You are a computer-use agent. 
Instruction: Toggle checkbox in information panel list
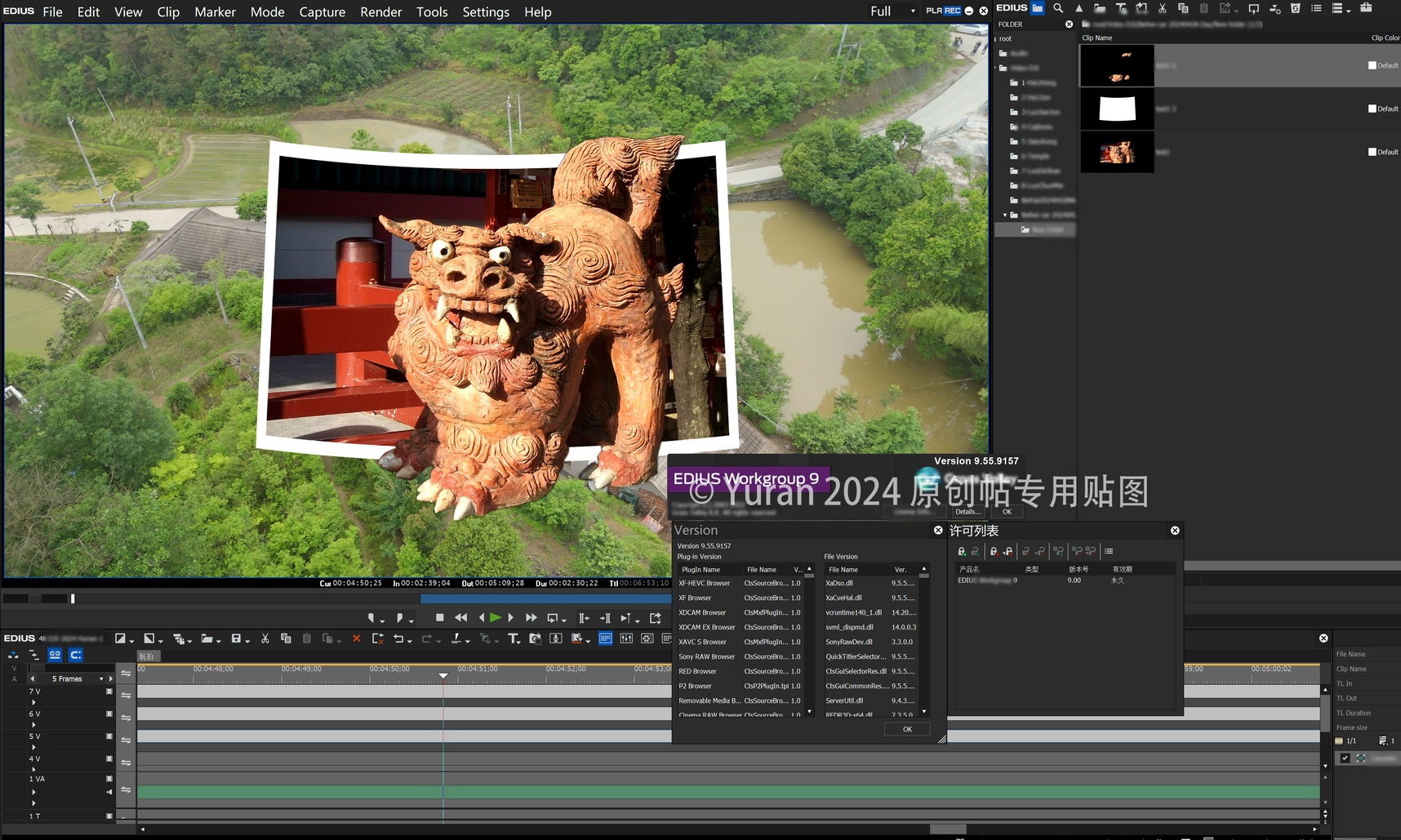coord(1345,758)
